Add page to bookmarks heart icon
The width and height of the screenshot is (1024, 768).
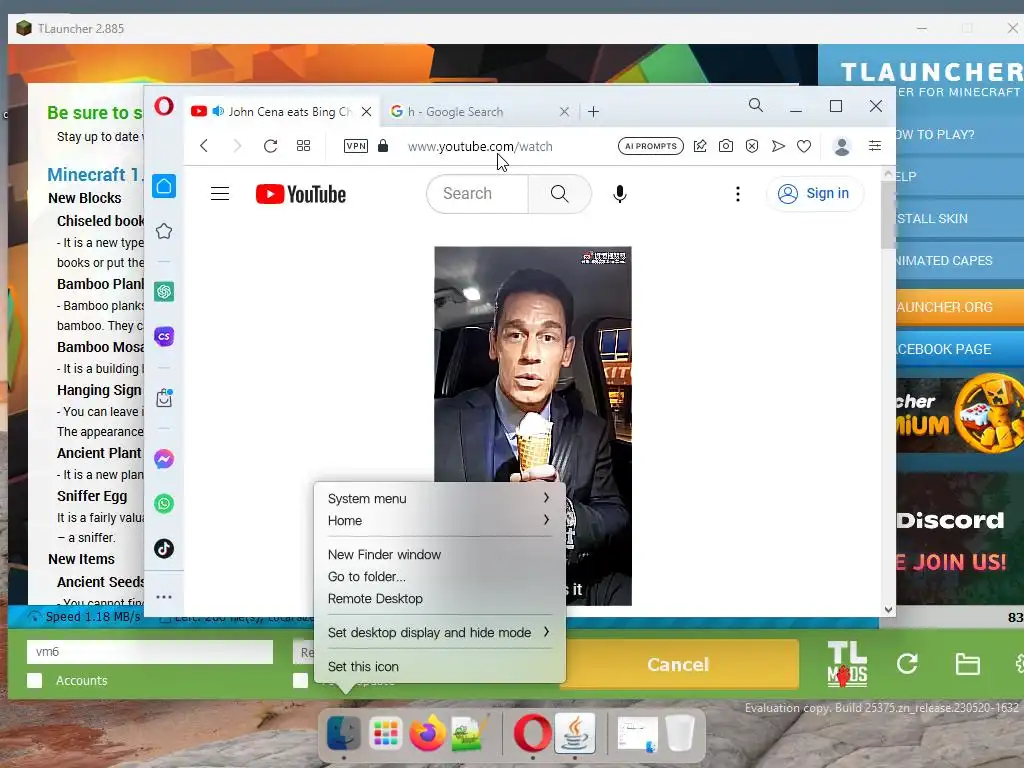tap(804, 146)
